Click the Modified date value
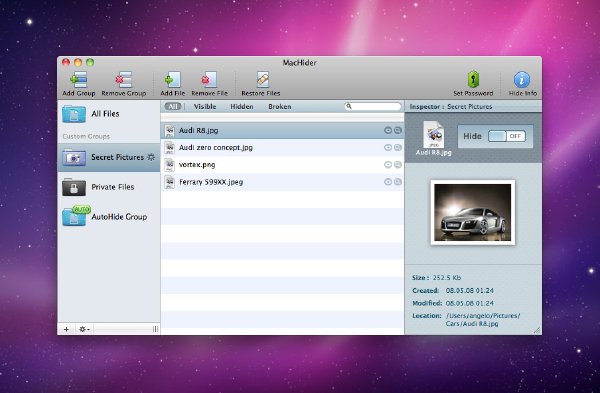 coord(470,303)
